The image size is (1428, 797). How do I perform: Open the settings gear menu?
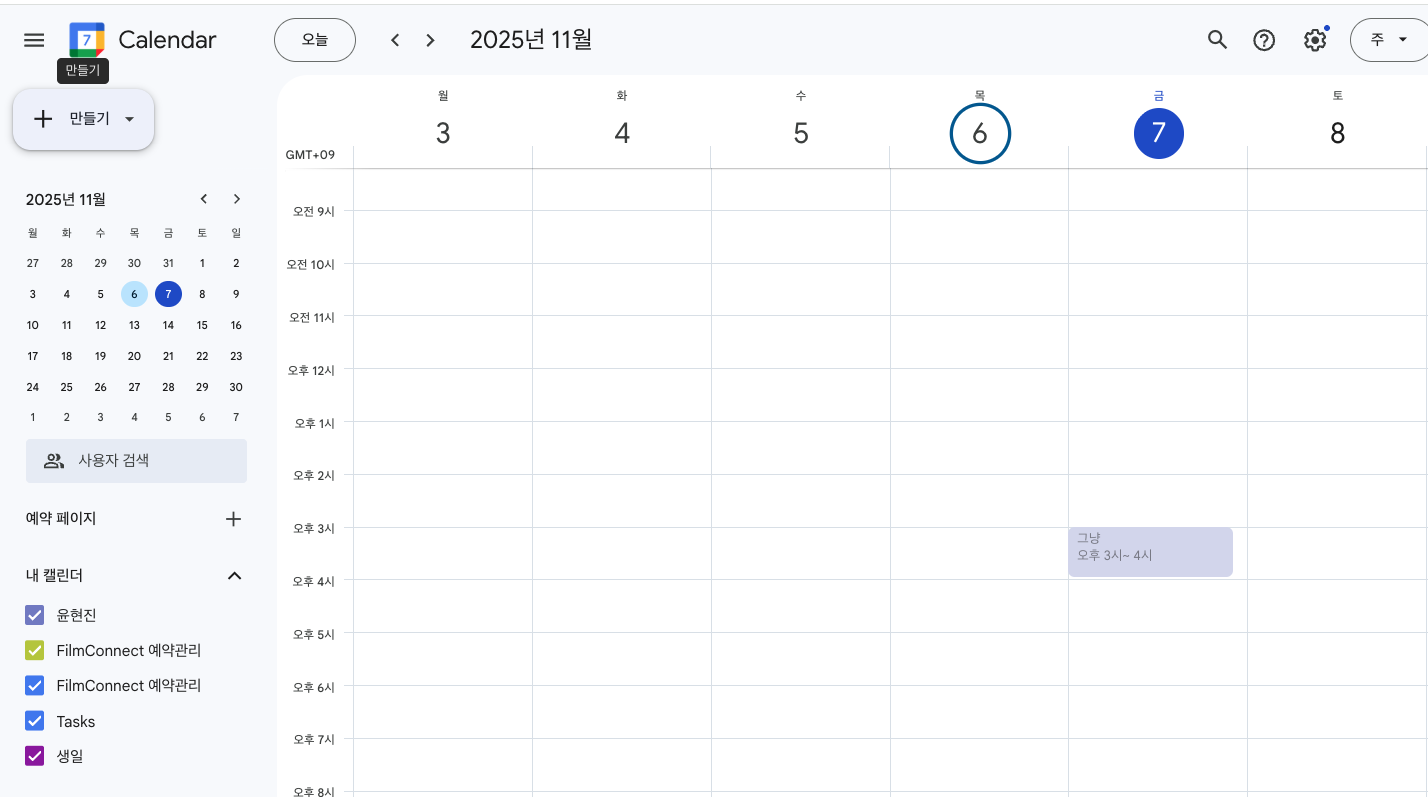click(1314, 40)
